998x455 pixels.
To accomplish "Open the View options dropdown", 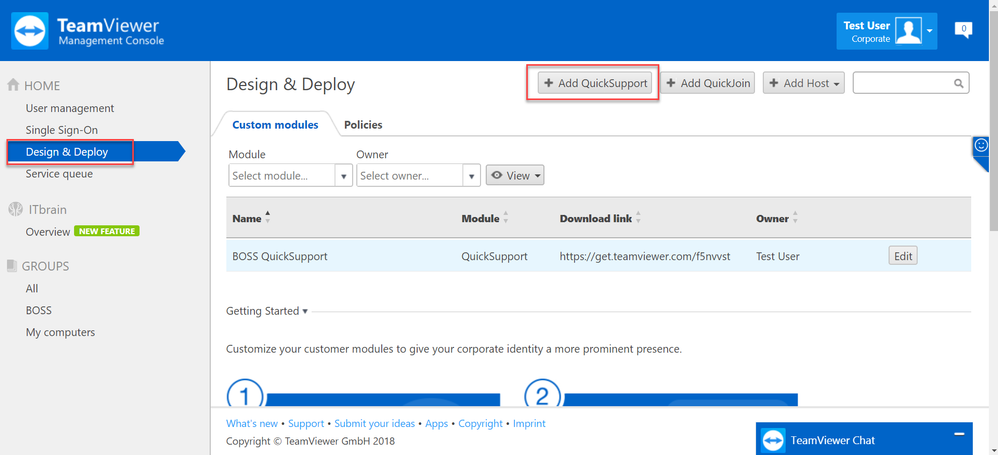I will point(515,176).
